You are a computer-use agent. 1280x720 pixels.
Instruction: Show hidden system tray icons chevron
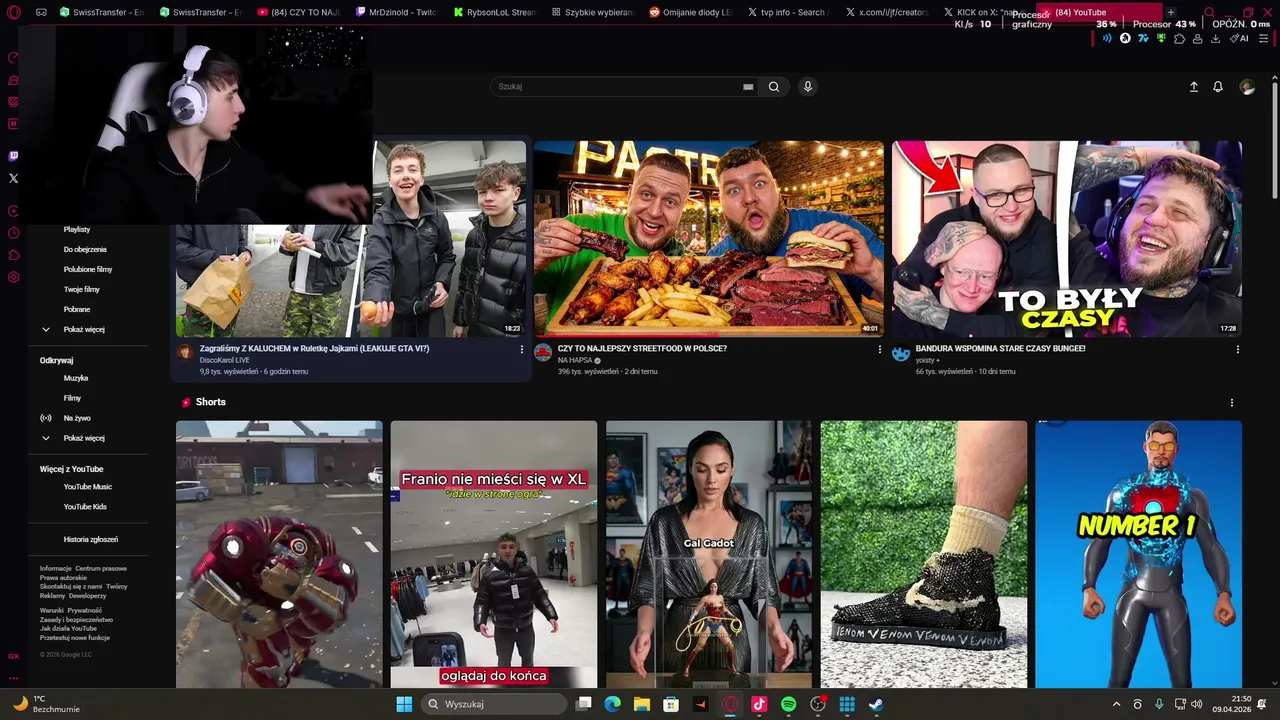[1116, 704]
